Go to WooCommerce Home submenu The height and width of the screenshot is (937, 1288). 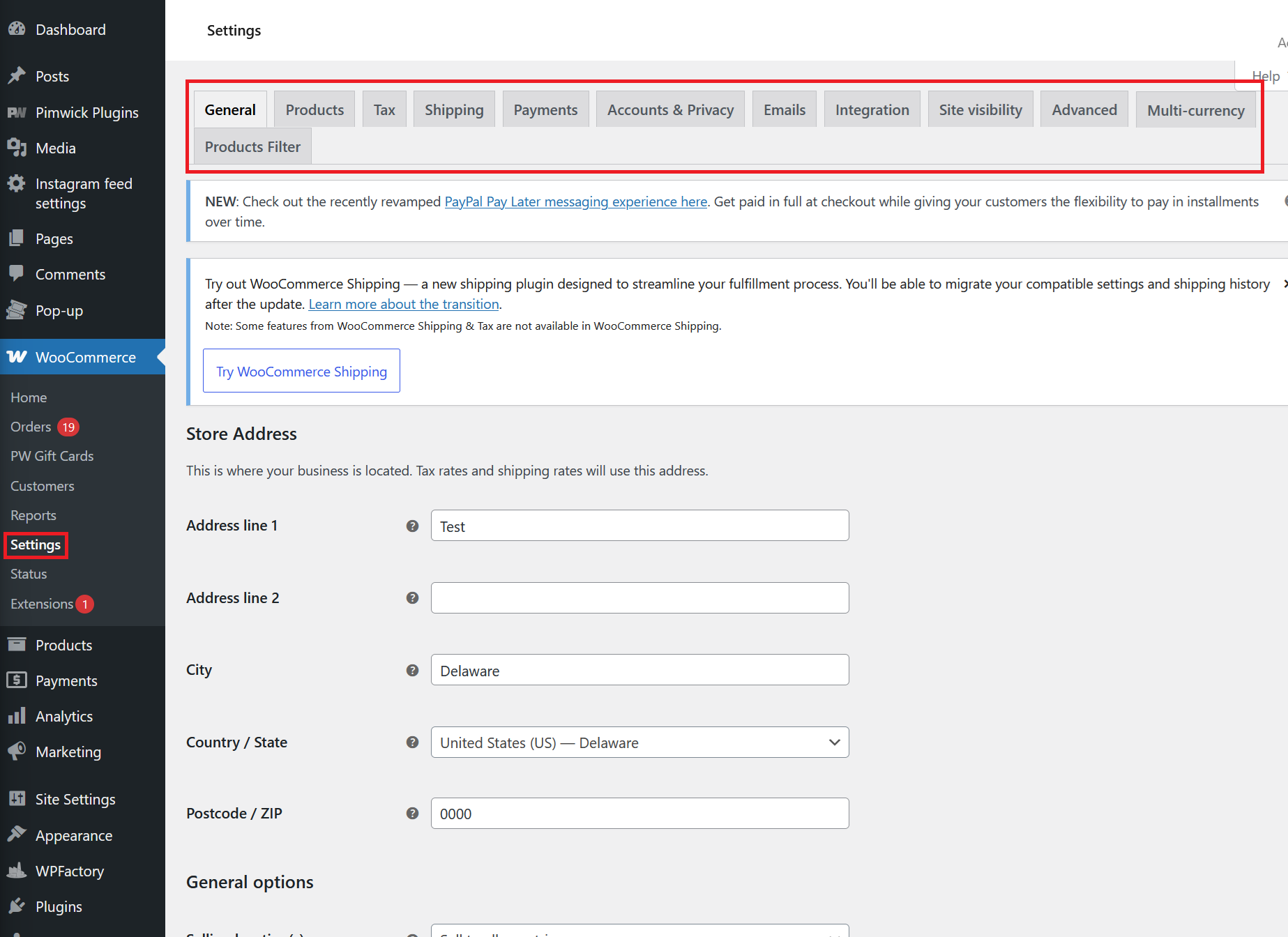[x=29, y=397]
